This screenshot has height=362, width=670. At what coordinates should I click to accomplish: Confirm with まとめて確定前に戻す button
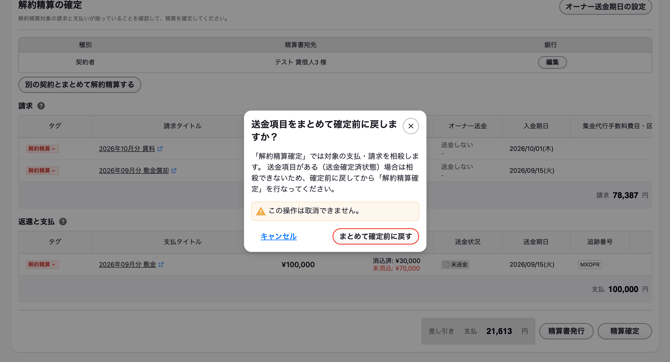(376, 236)
